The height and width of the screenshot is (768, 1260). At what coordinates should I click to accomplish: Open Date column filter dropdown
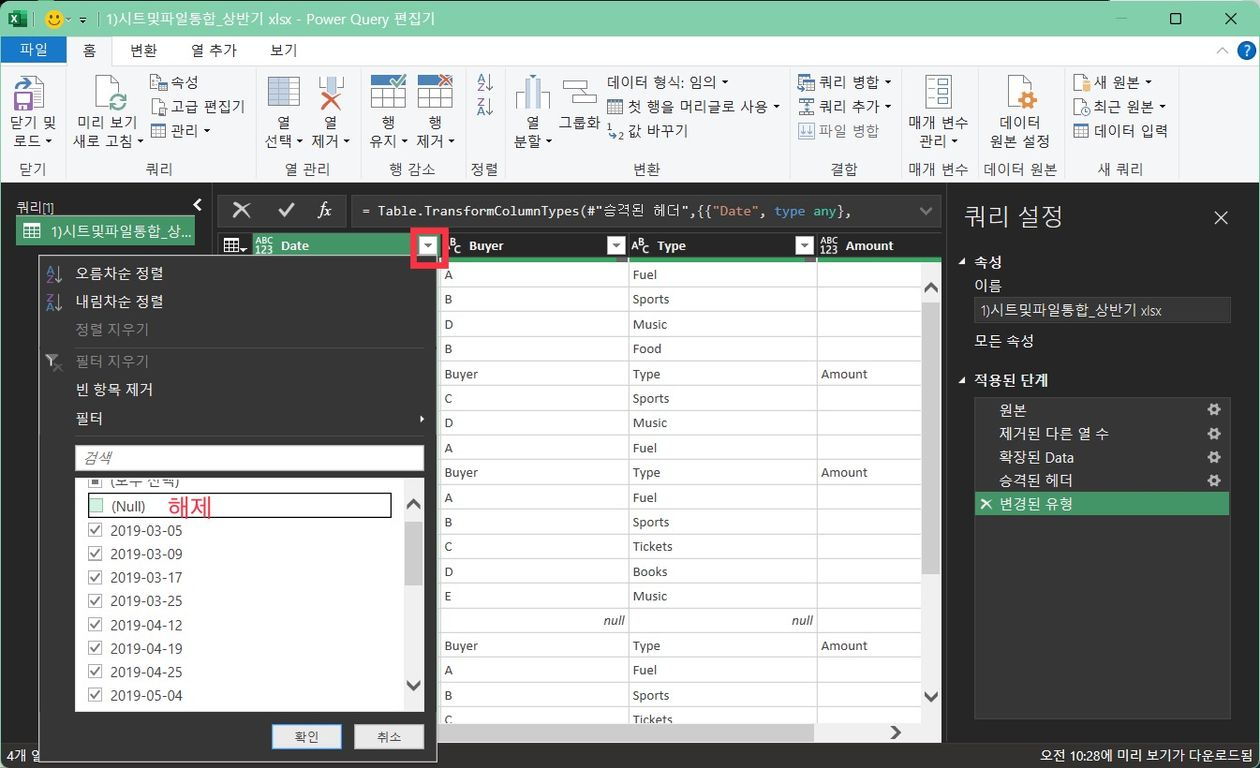429,246
